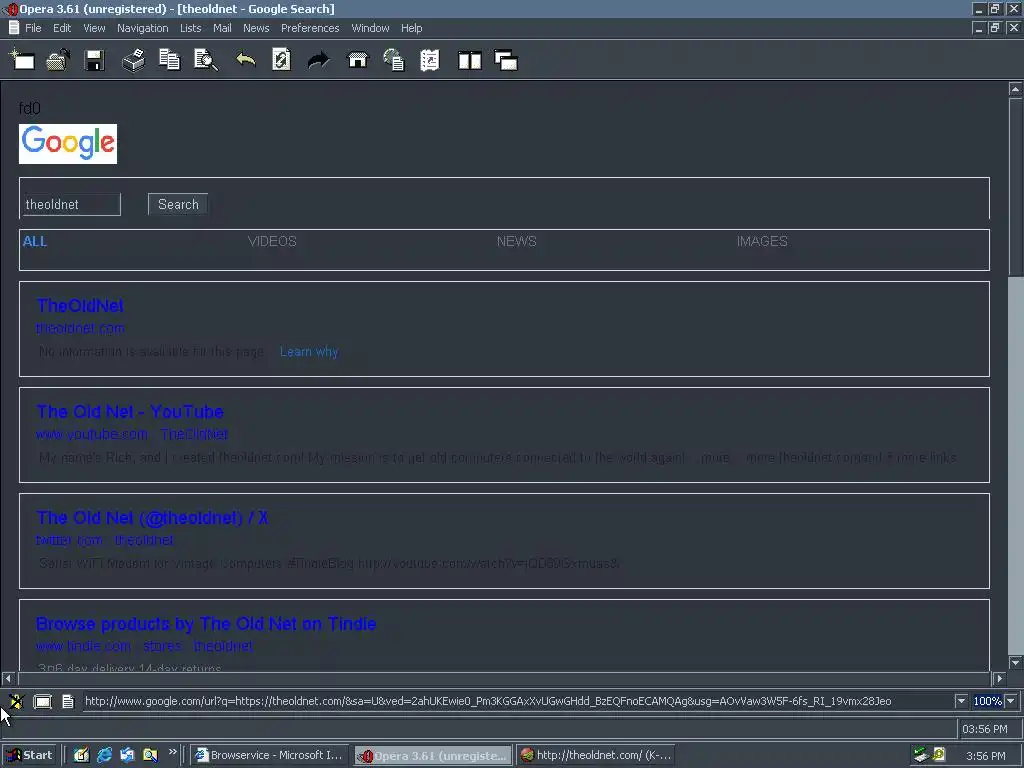Screen dimensions: 1024x768
Task: Click the vertical scrollbar down arrow
Action: click(x=1015, y=663)
